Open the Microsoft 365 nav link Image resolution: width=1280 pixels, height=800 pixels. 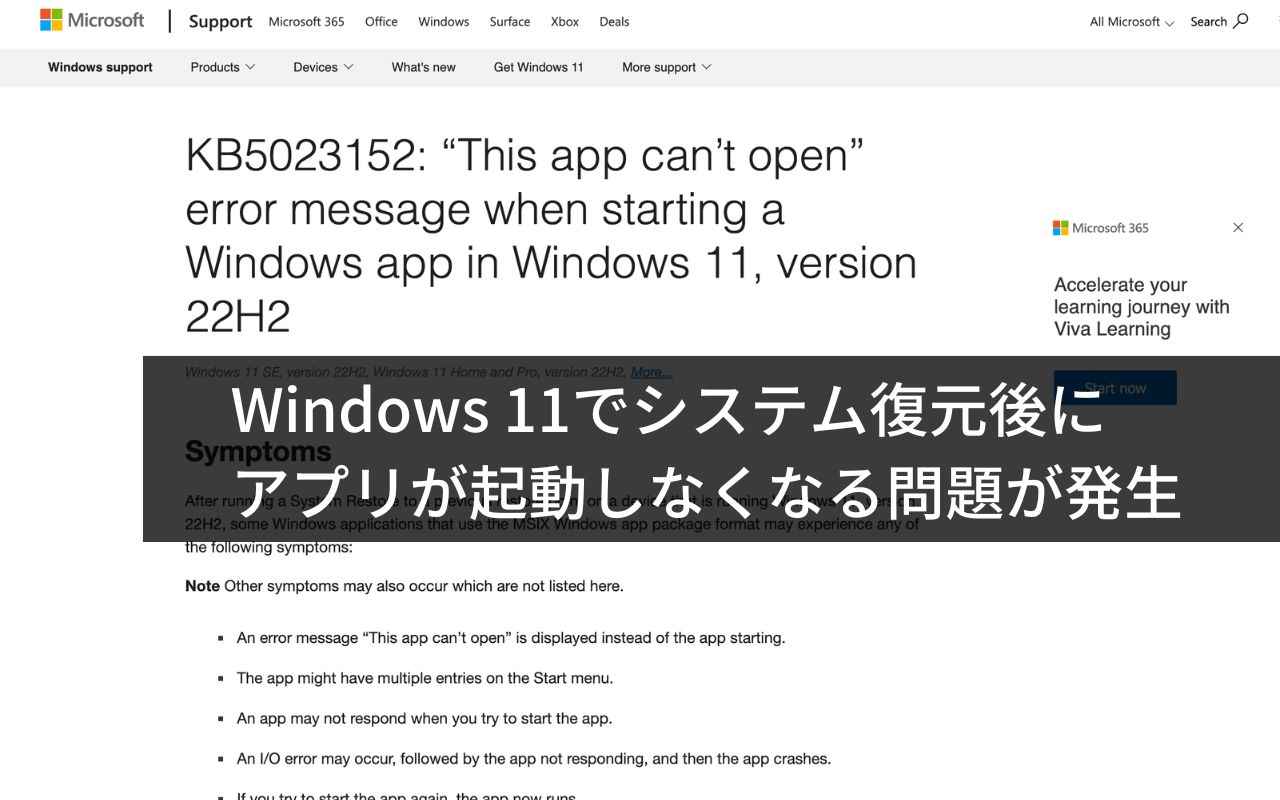point(306,22)
